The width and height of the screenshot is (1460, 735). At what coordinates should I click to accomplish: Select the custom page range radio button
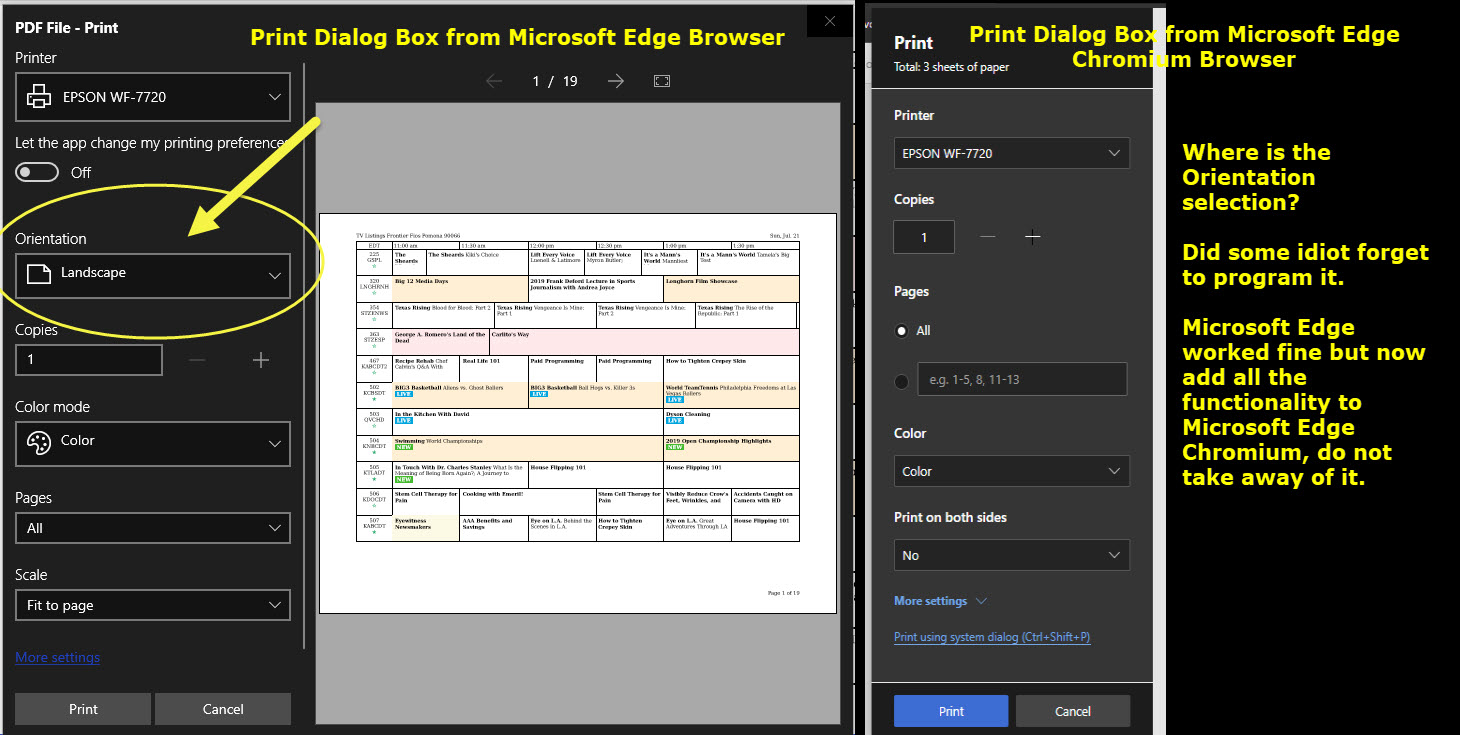[x=901, y=380]
